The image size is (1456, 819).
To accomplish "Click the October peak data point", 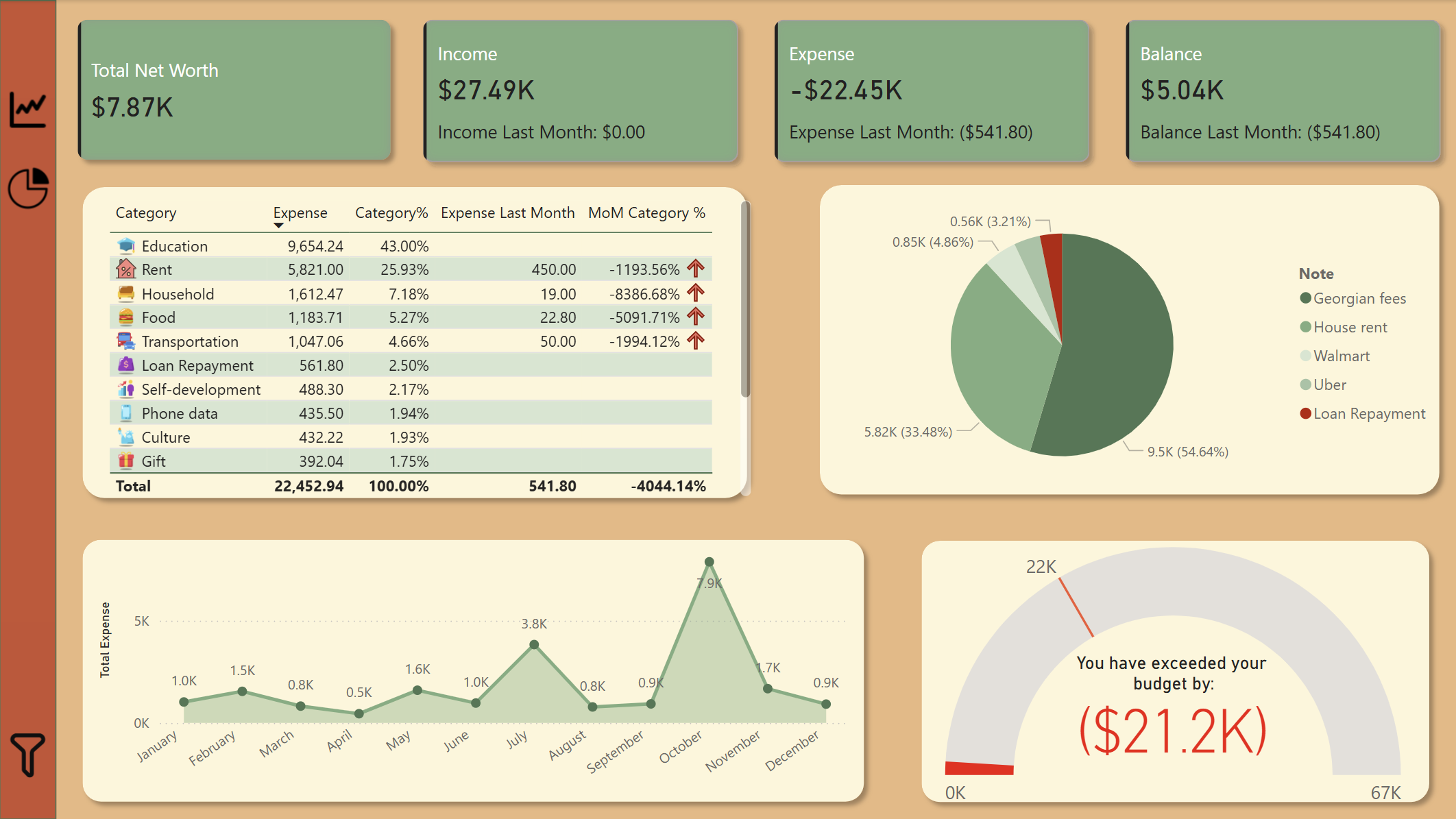I will click(x=709, y=562).
